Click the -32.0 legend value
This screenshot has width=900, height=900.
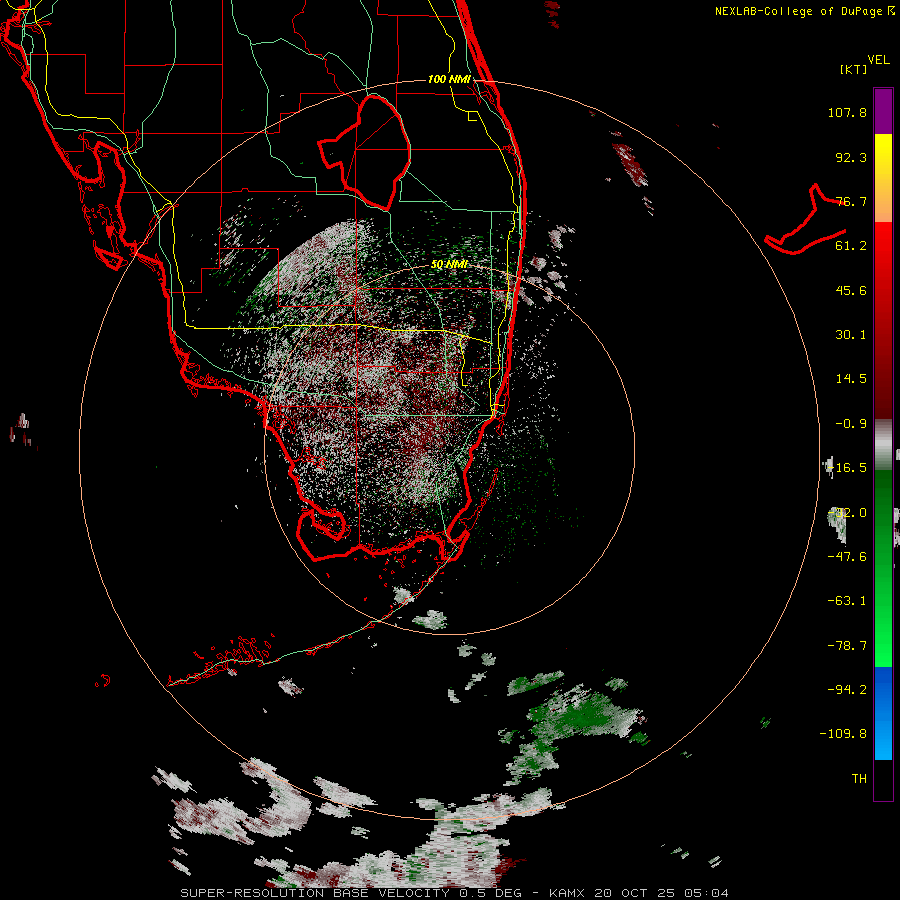(x=847, y=513)
